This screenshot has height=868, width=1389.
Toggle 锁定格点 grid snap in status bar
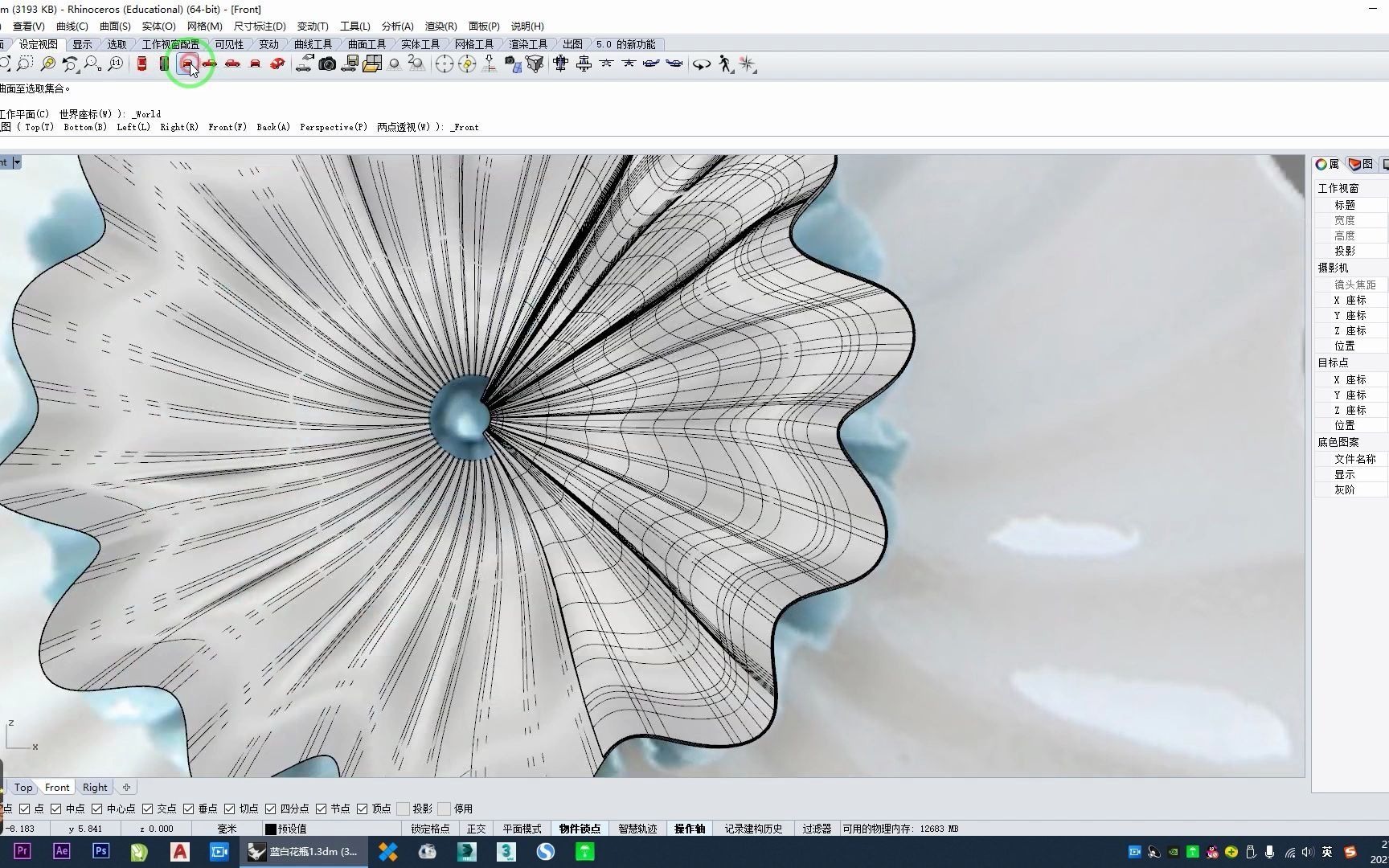[x=430, y=829]
